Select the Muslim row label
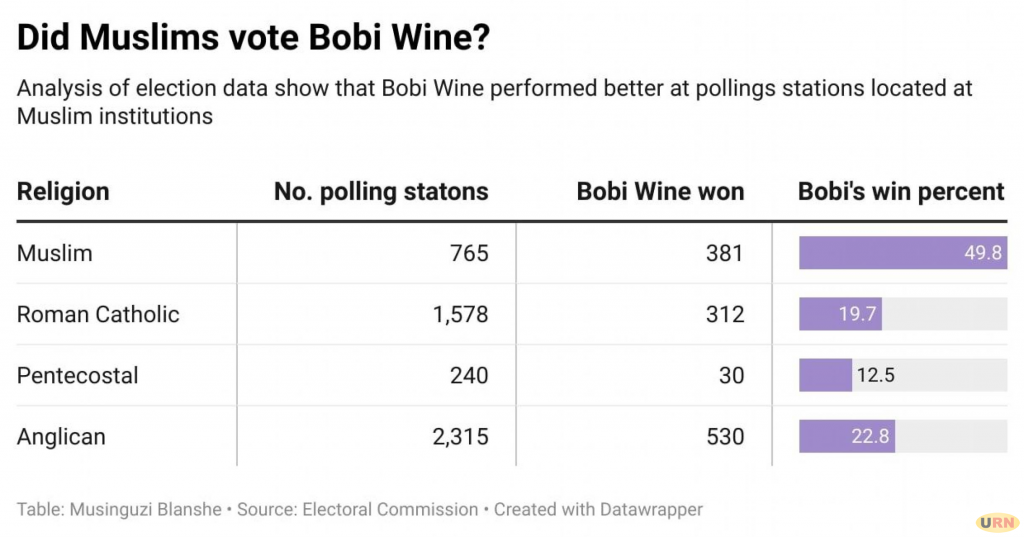This screenshot has height=537, width=1024. [x=55, y=253]
